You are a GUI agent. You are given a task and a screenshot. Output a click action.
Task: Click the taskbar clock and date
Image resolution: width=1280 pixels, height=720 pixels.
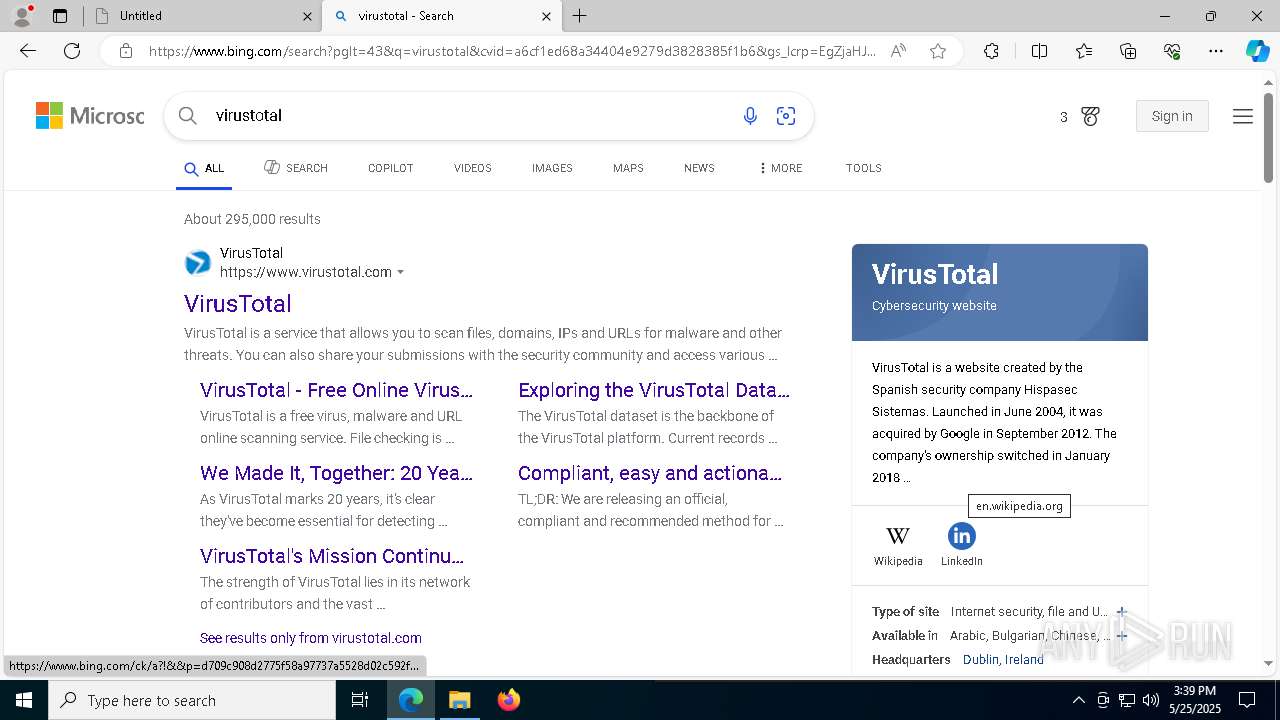[x=1194, y=700]
